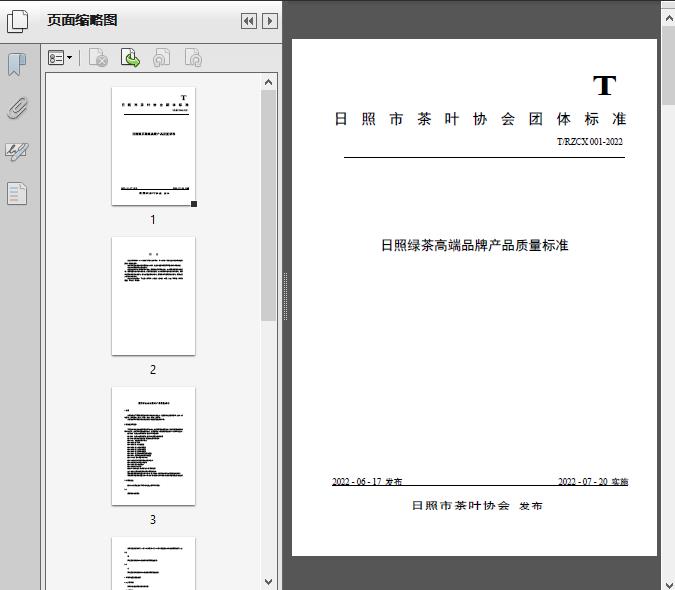Open the page thumbnails panel icon
Image resolution: width=675 pixels, height=590 pixels.
17,21
